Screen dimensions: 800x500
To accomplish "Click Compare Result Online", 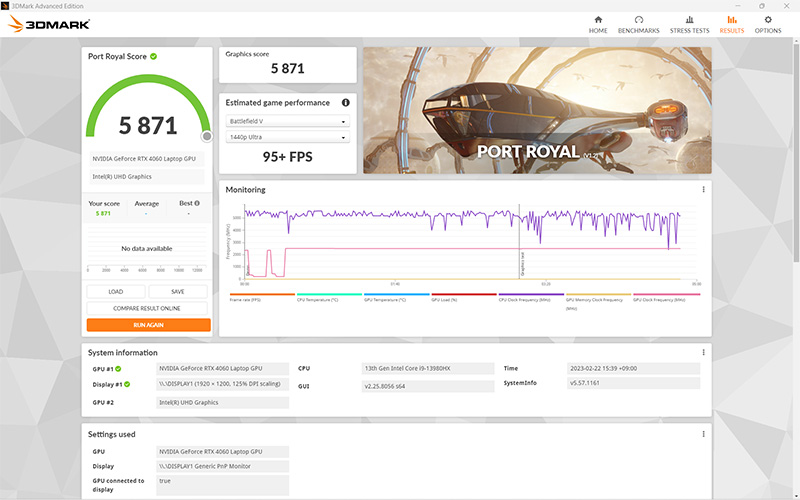I will [x=148, y=308].
